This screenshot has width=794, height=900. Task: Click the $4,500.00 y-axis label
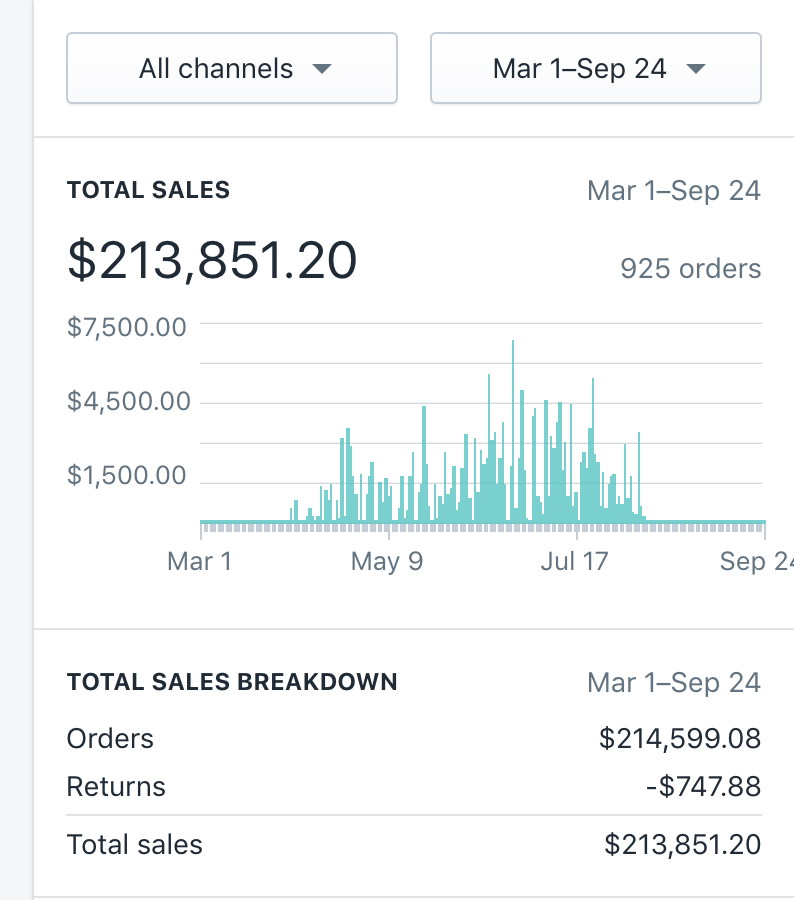pyautogui.click(x=128, y=401)
